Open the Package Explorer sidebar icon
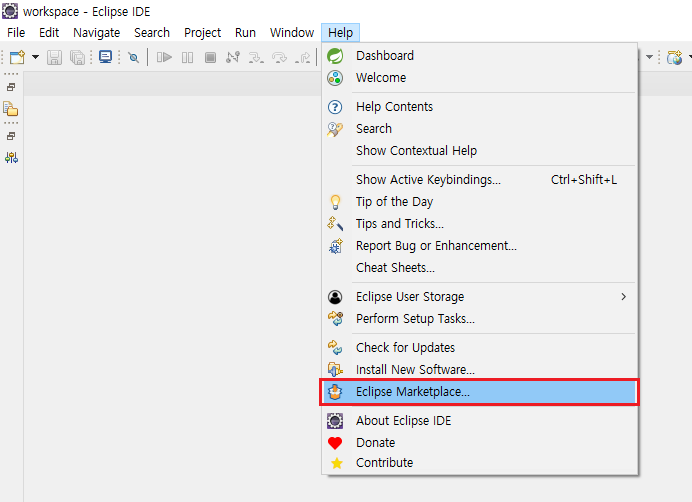The height and width of the screenshot is (502, 692). pyautogui.click(x=11, y=109)
